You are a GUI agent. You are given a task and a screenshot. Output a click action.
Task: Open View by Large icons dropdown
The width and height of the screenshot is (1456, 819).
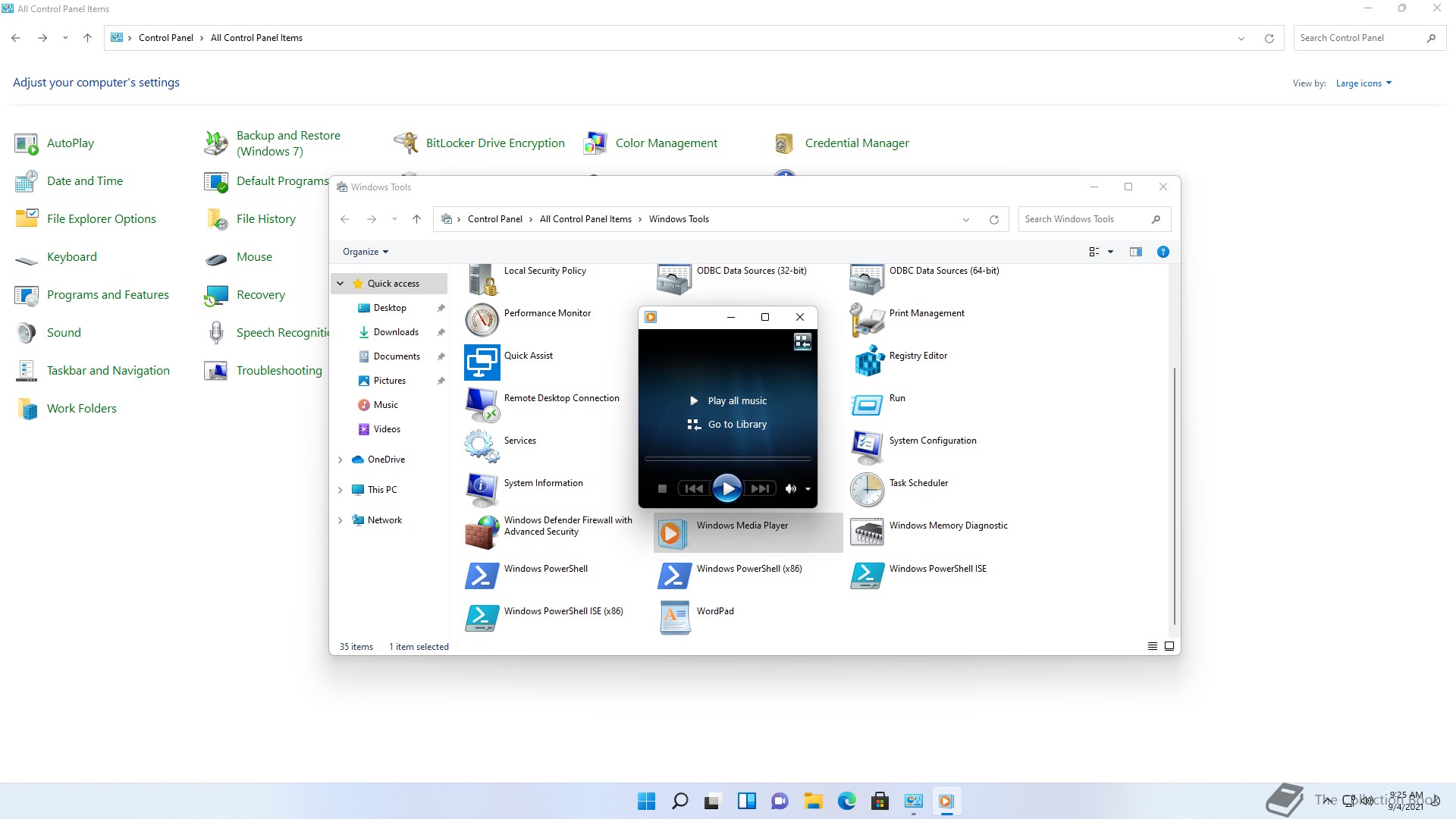point(1363,83)
